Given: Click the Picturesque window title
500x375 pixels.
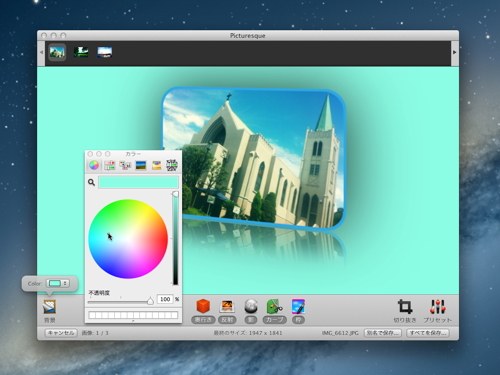Looking at the screenshot, I should tap(248, 36).
